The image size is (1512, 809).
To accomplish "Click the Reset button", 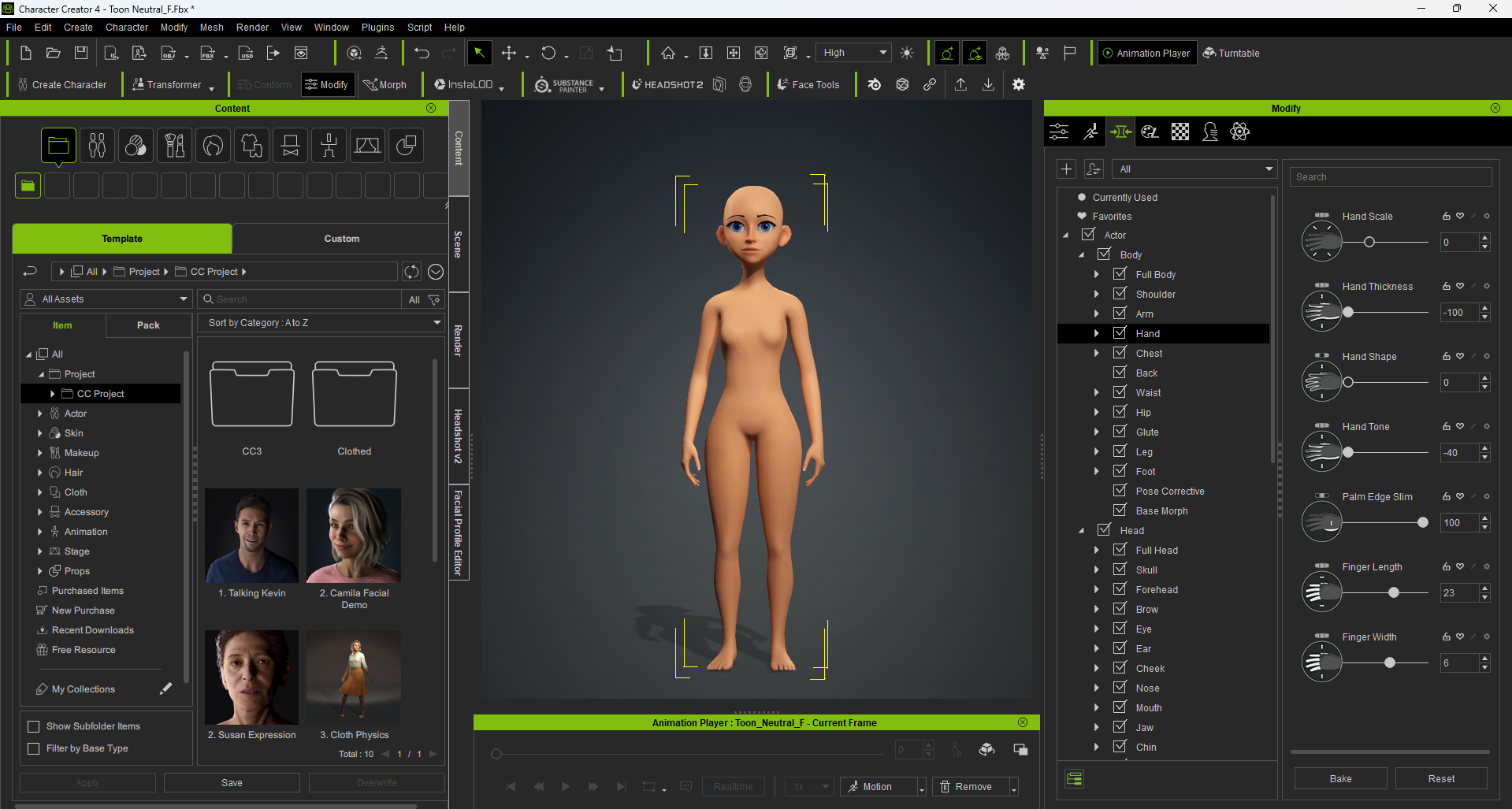I will (x=1441, y=778).
